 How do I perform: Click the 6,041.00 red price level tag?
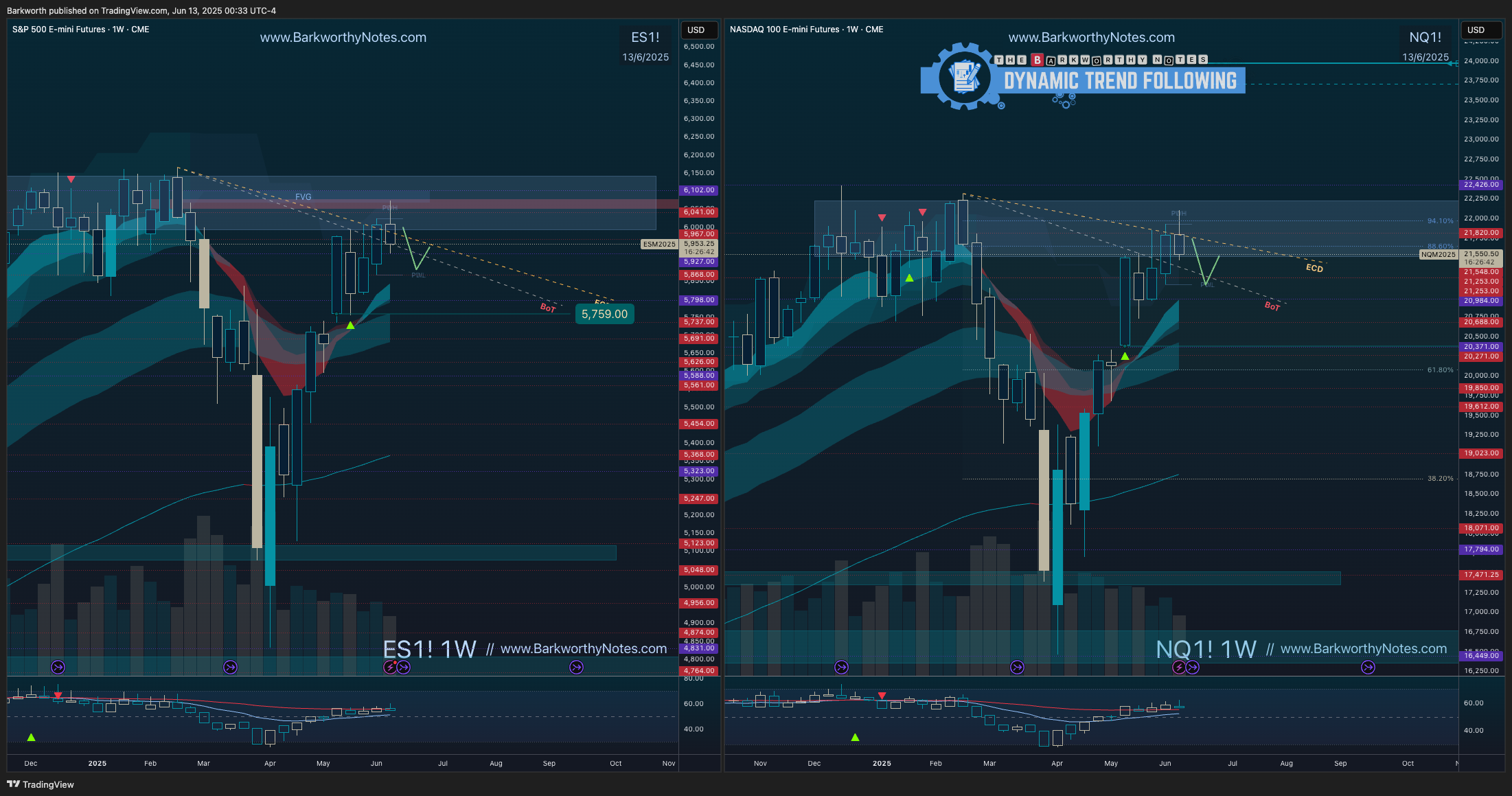699,212
